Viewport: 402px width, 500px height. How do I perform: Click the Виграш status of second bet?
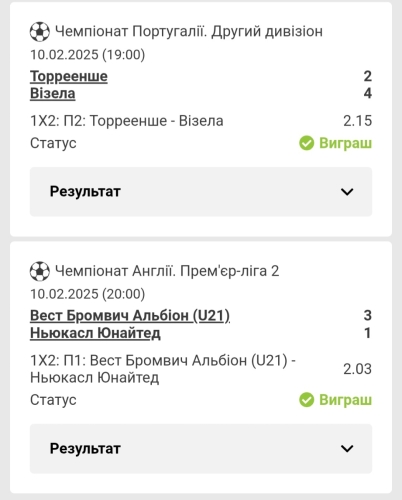tap(345, 400)
